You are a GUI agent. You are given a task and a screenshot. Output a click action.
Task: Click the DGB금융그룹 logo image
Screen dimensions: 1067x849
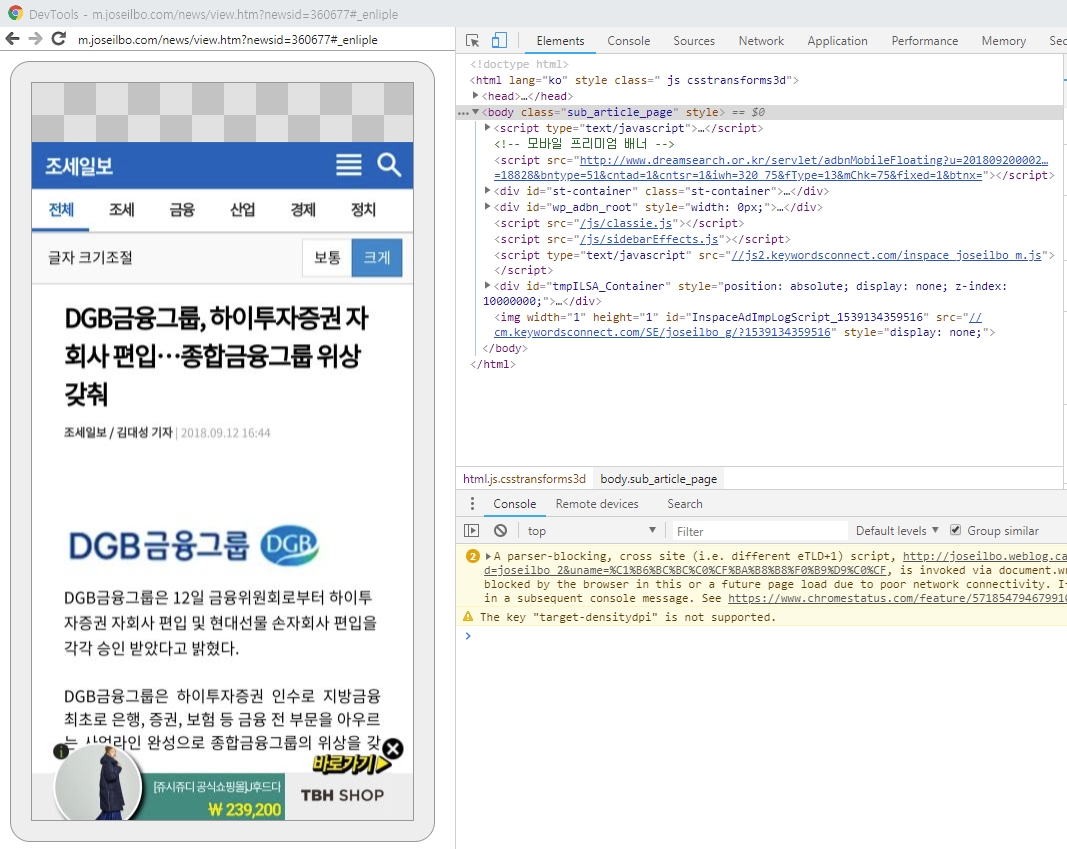[x=194, y=545]
